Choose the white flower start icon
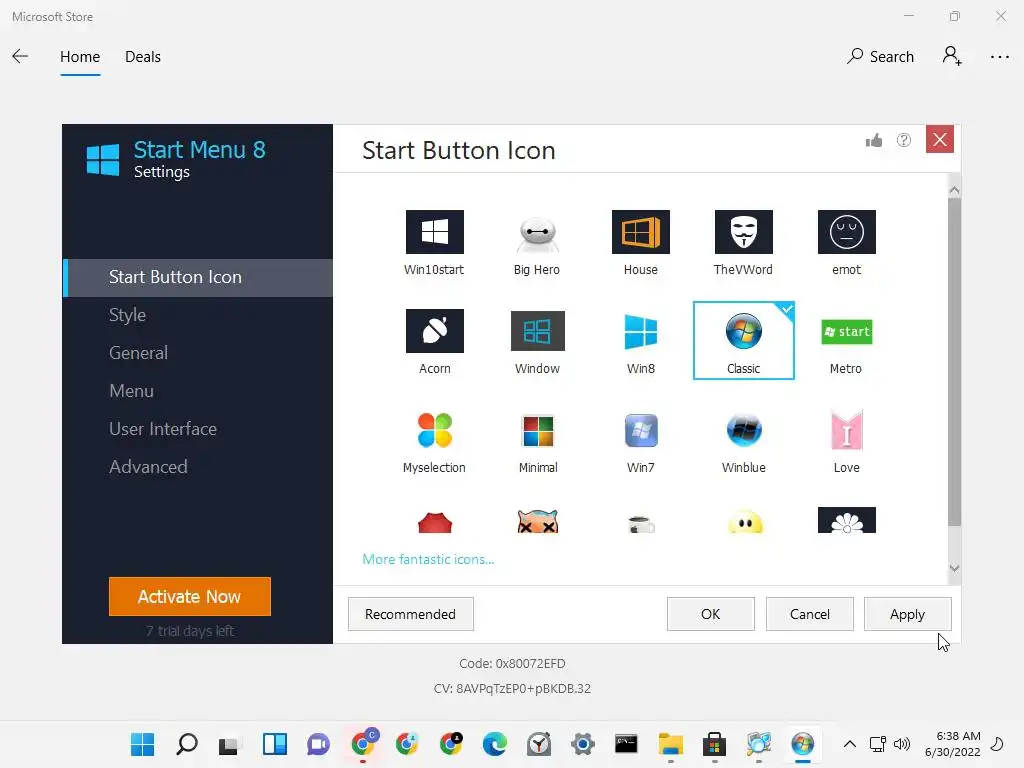This screenshot has height=768, width=1024. coord(846,520)
